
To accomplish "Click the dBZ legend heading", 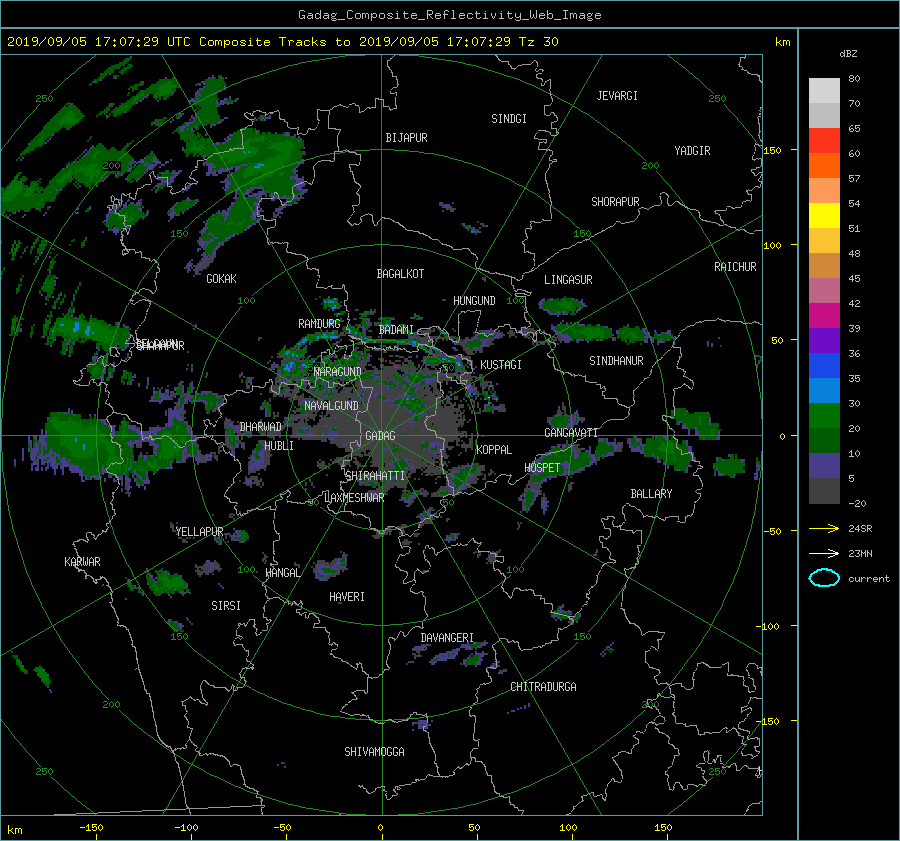I will [848, 54].
